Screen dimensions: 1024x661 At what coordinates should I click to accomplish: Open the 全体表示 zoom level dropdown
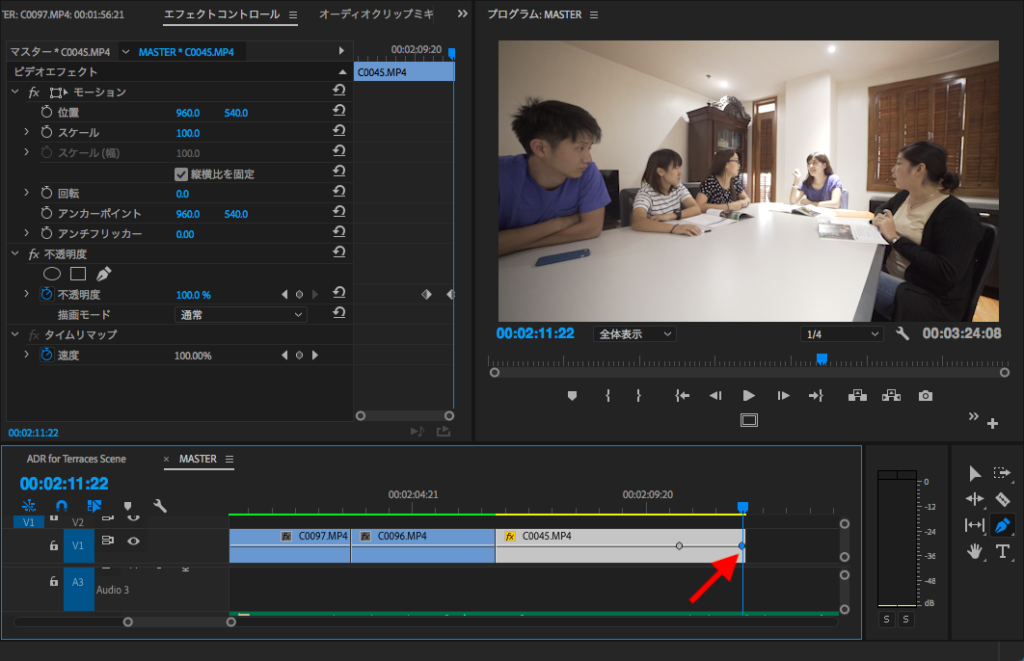tap(634, 334)
